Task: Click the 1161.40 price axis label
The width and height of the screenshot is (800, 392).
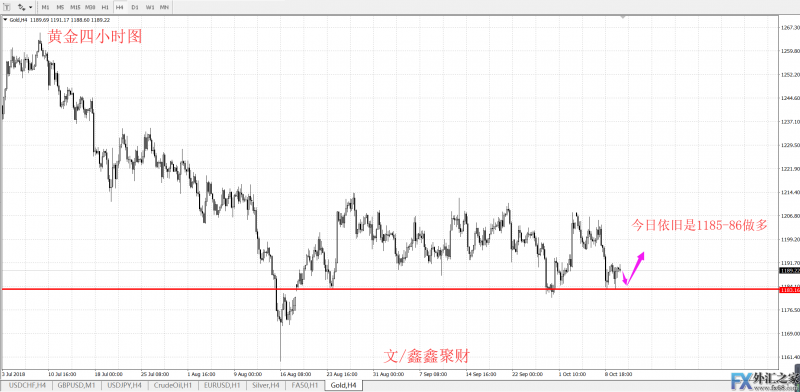Action: pos(790,357)
